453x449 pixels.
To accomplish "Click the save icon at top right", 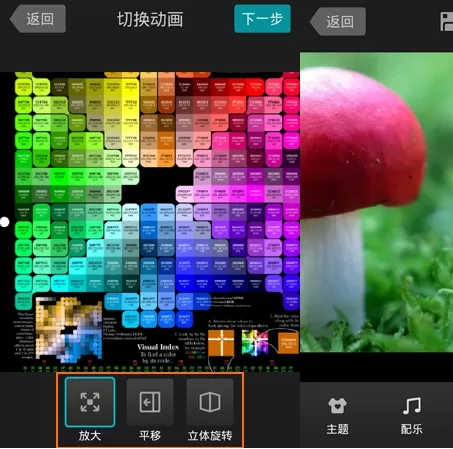I will 447,22.
